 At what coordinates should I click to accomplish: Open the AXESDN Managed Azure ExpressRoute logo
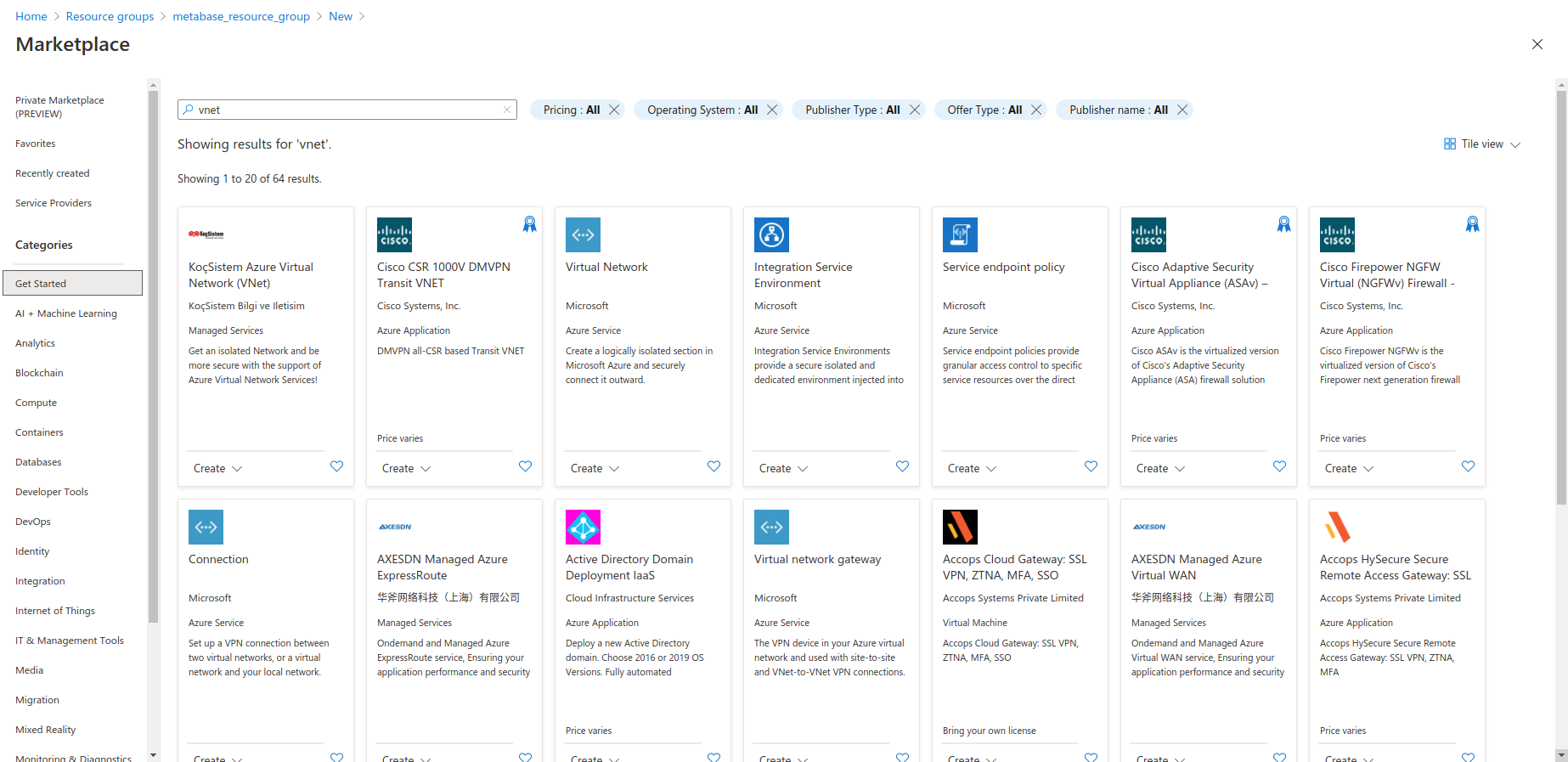tap(395, 527)
